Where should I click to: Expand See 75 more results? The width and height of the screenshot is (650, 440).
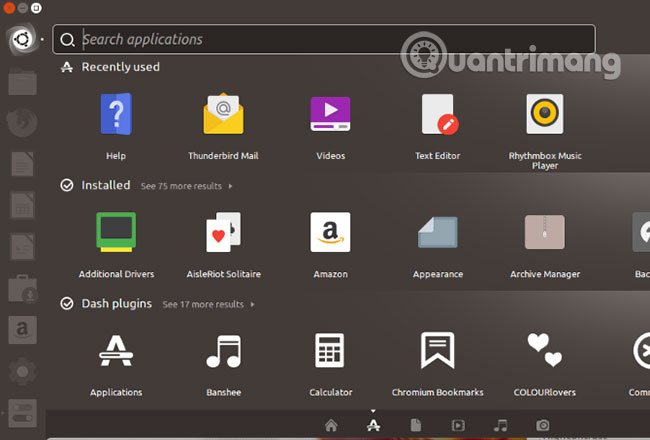click(x=186, y=186)
